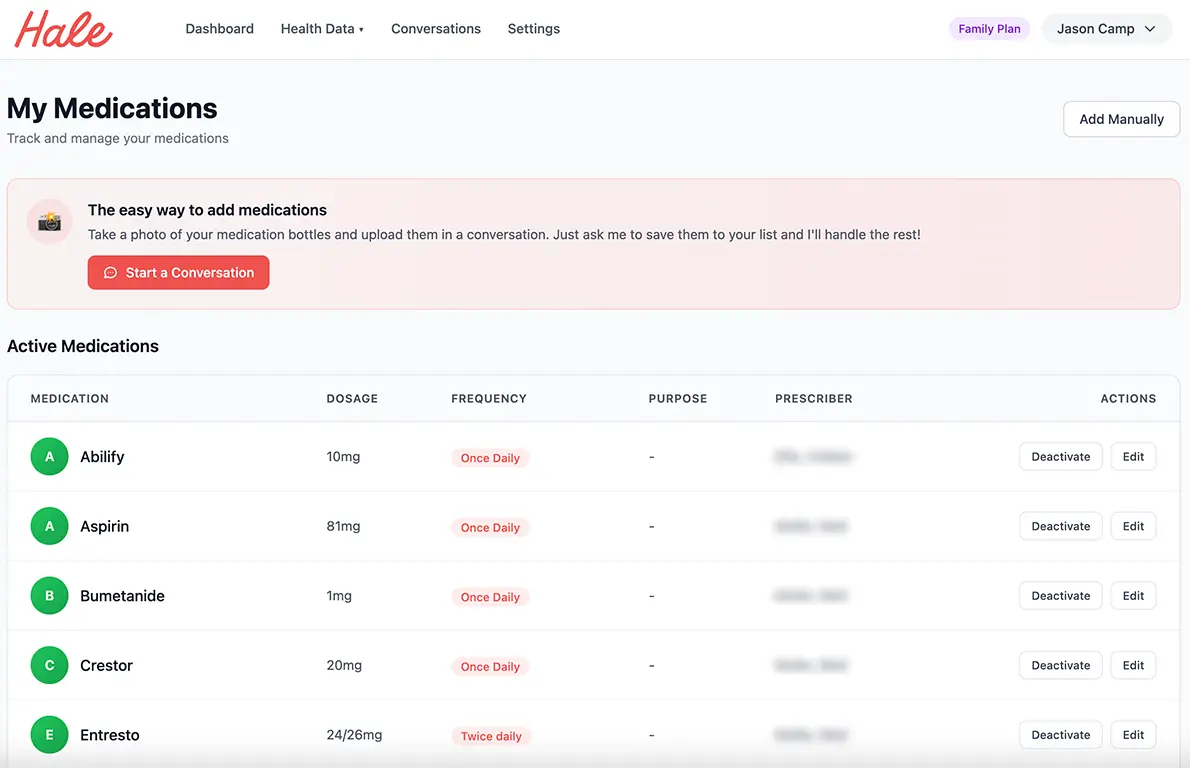Deactivate the Abilify medication

click(x=1060, y=457)
